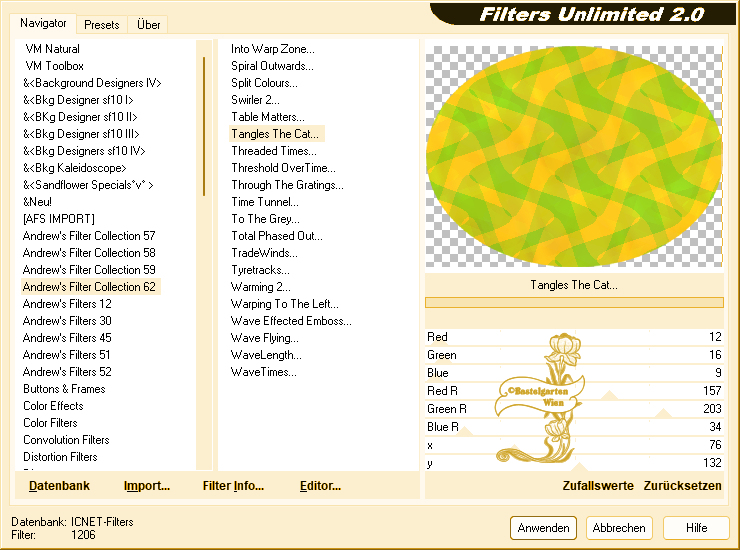Choose Warming 2... filter
Viewport: 740px width, 550px height.
[261, 287]
